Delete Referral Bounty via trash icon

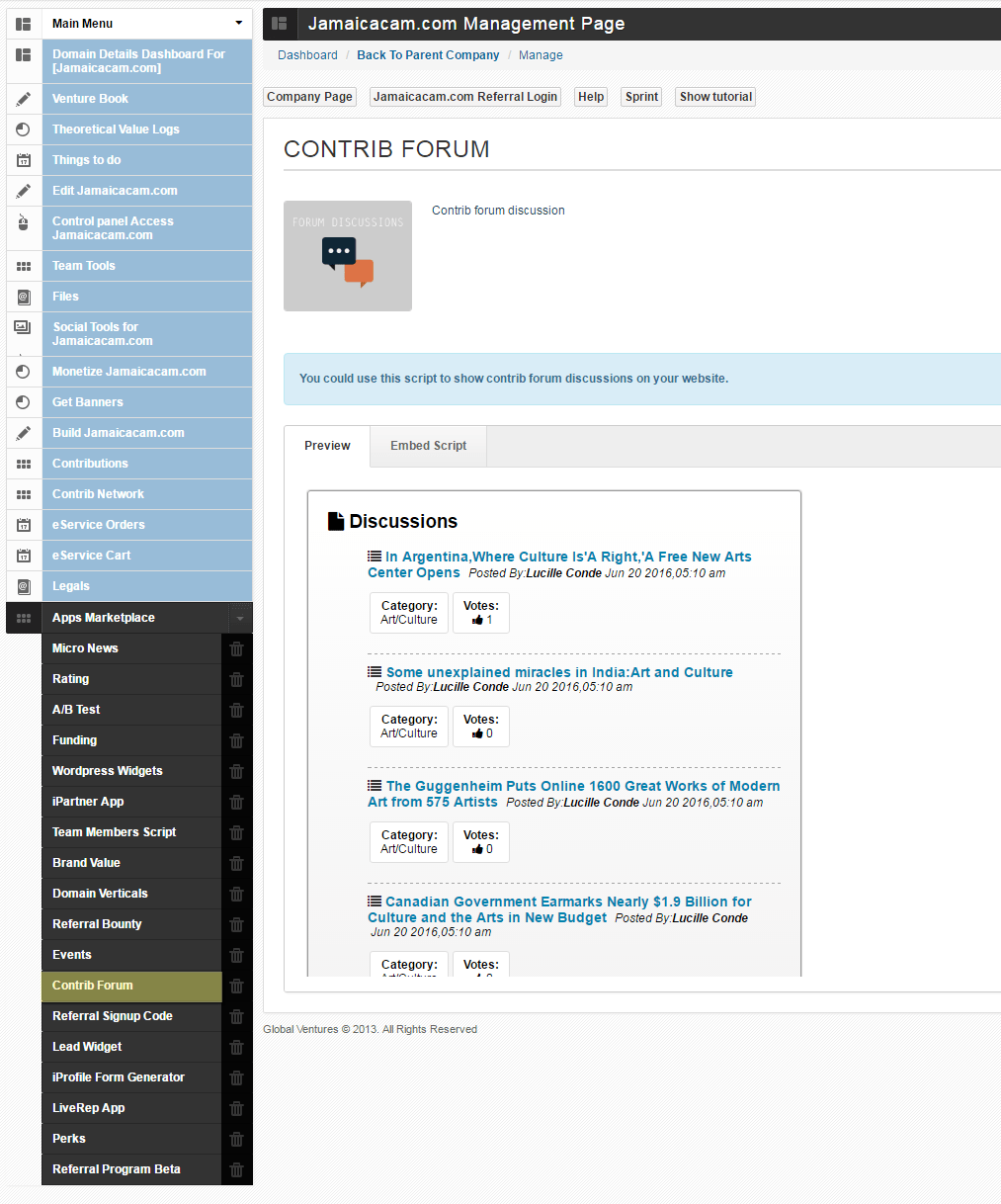pos(236,924)
